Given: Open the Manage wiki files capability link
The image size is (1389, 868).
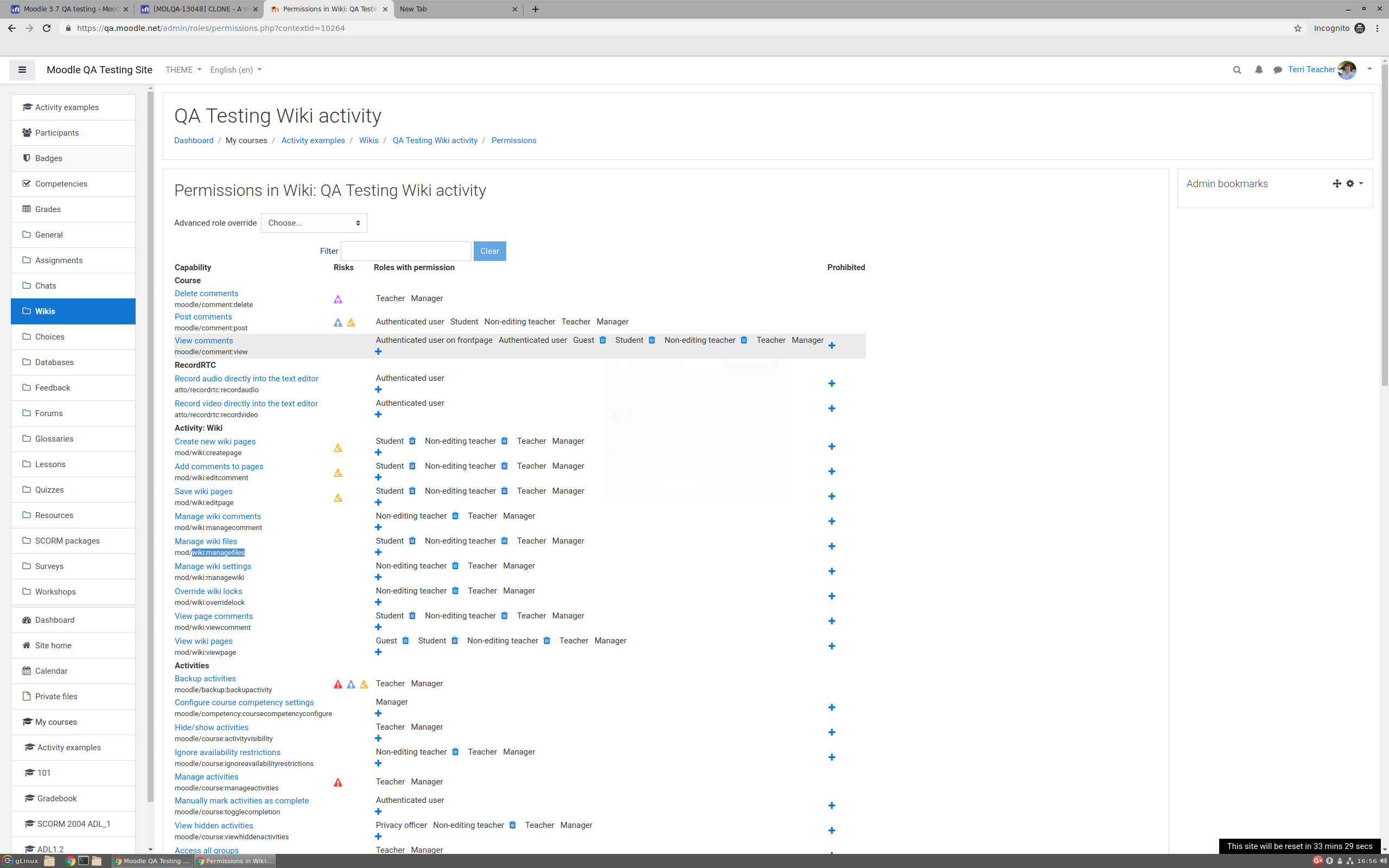Looking at the screenshot, I should tap(206, 541).
